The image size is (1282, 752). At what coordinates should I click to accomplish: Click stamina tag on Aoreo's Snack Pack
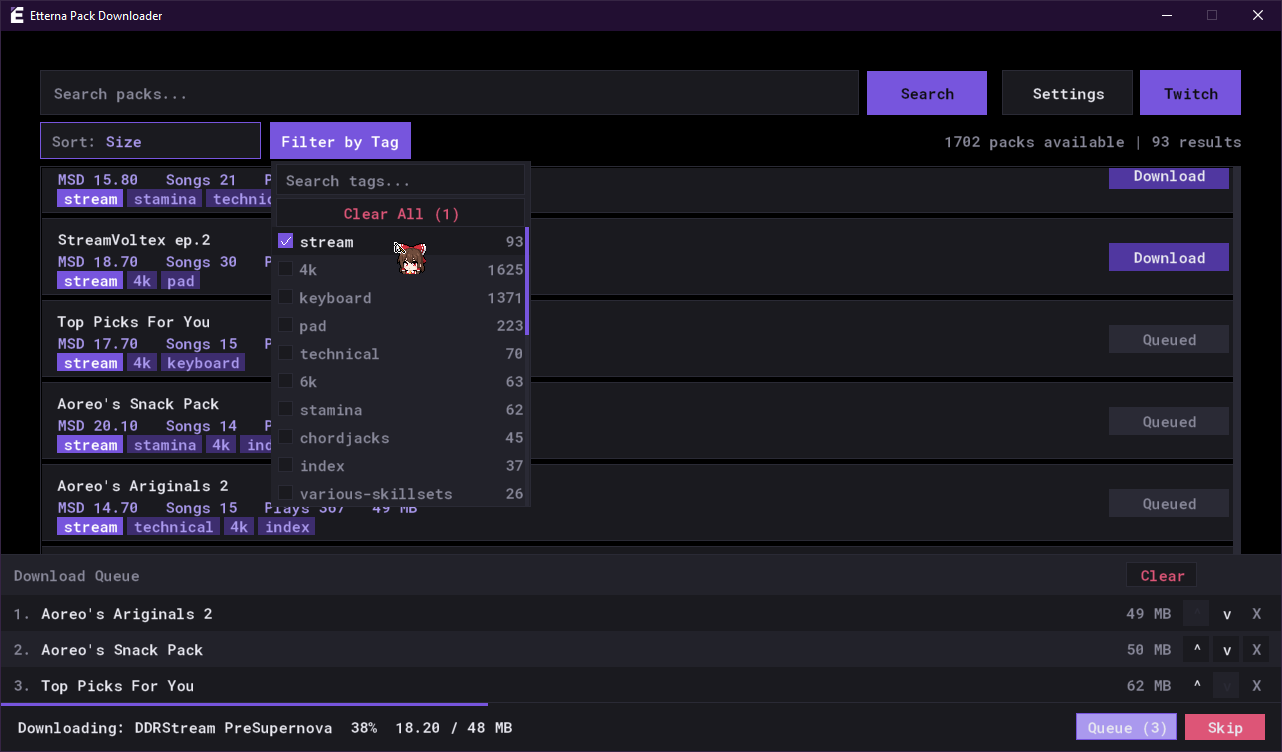point(165,445)
